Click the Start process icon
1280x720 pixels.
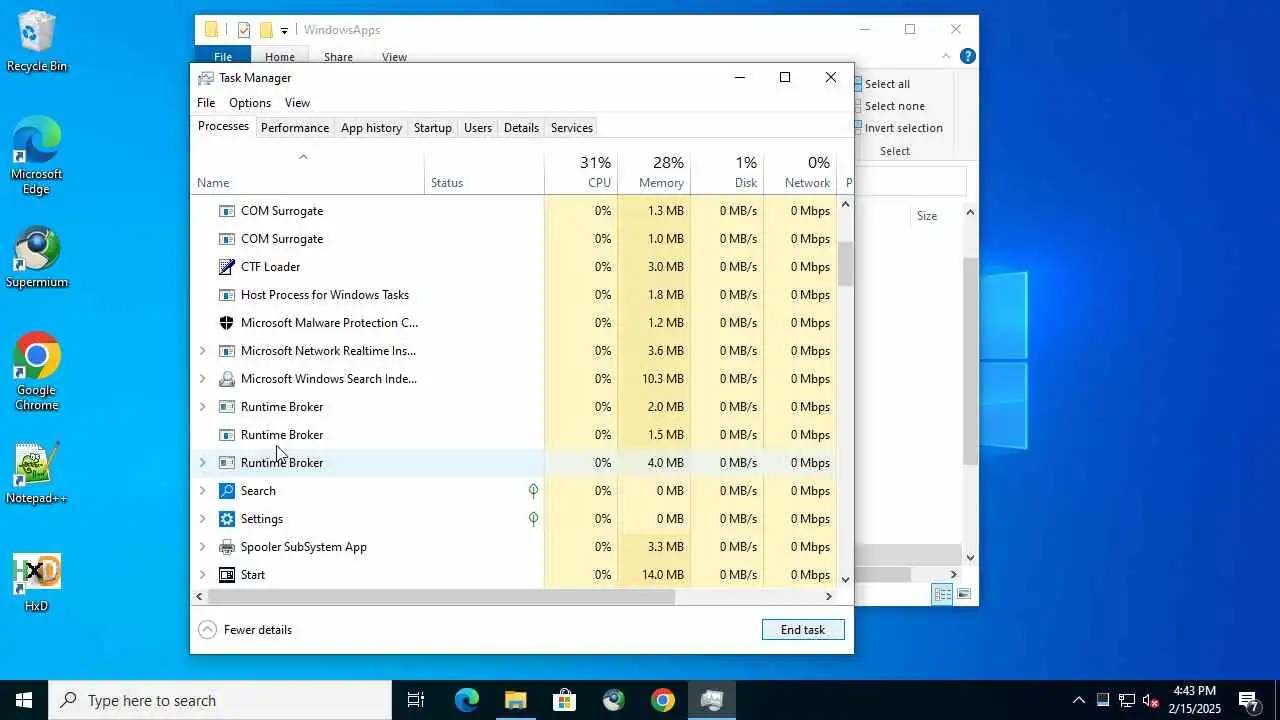point(227,575)
